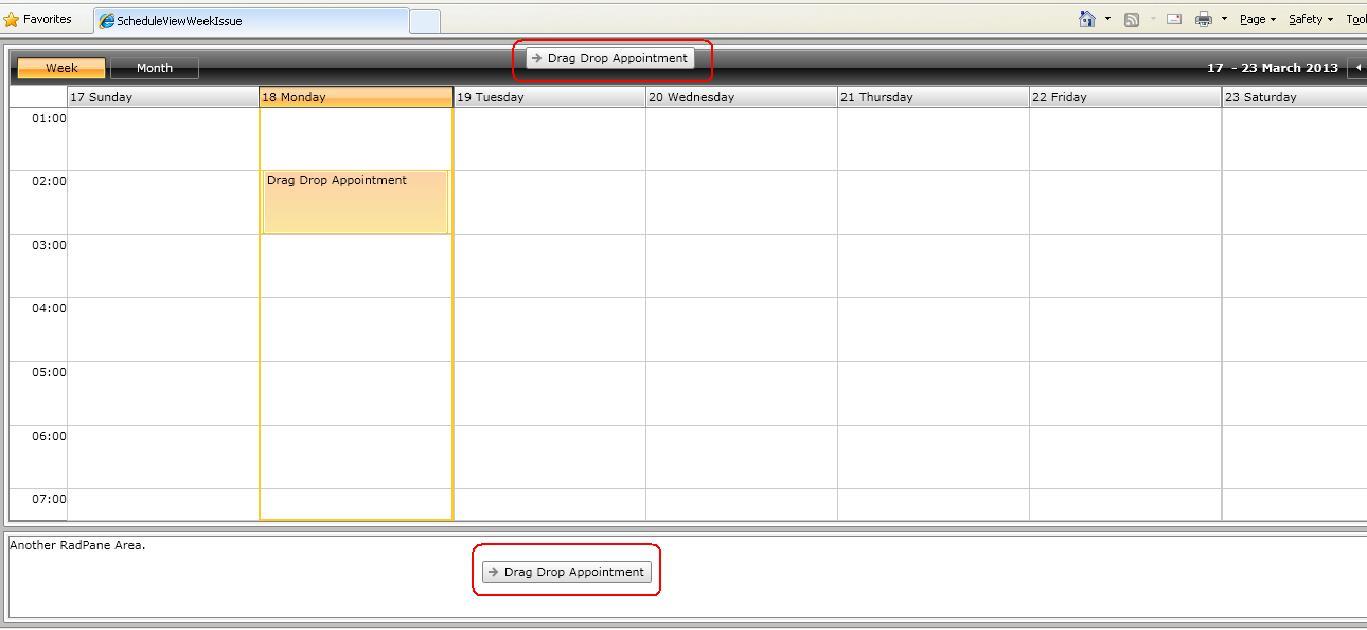Switch schedule to Month view
Image resolution: width=1367 pixels, height=630 pixels.
[x=154, y=68]
